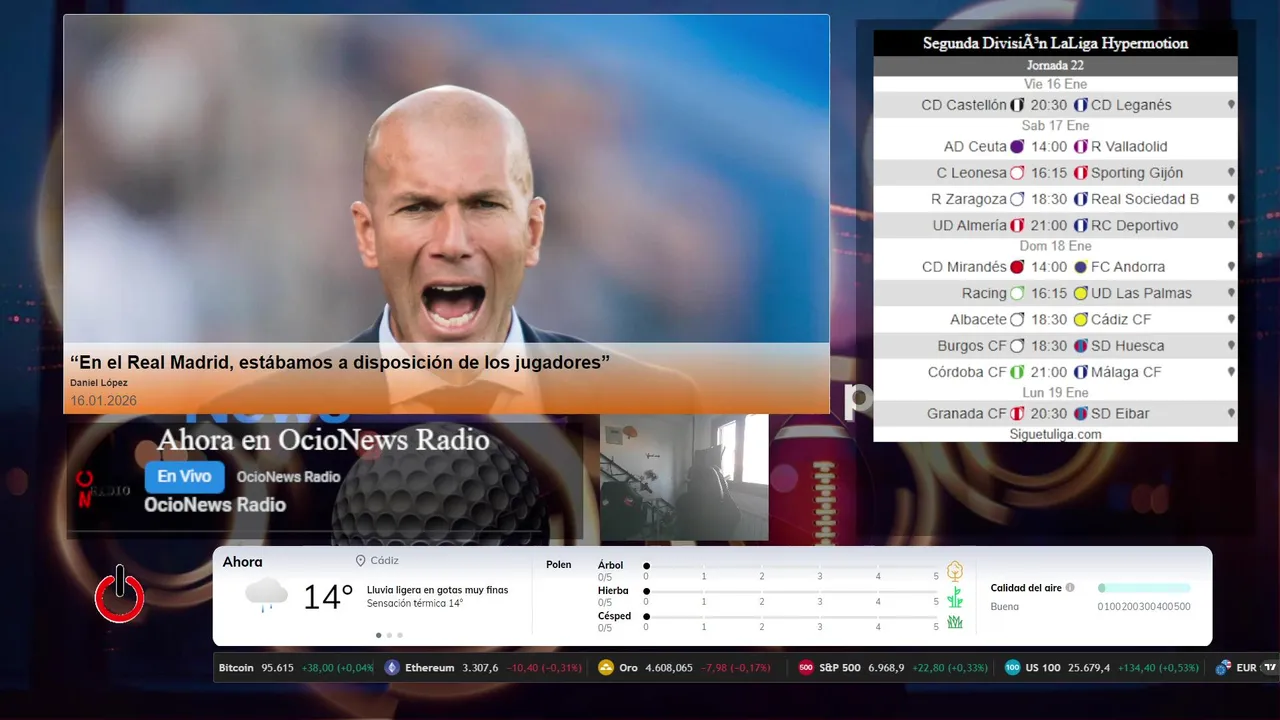The width and height of the screenshot is (1280, 720).
Task: Click S&P 500 value 6.968,9
Action: pos(886,668)
